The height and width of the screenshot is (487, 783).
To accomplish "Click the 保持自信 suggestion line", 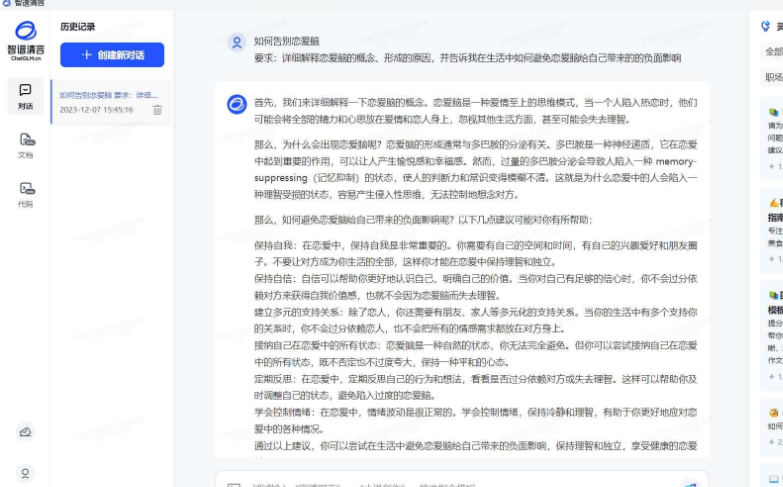I will pyautogui.click(x=475, y=287).
